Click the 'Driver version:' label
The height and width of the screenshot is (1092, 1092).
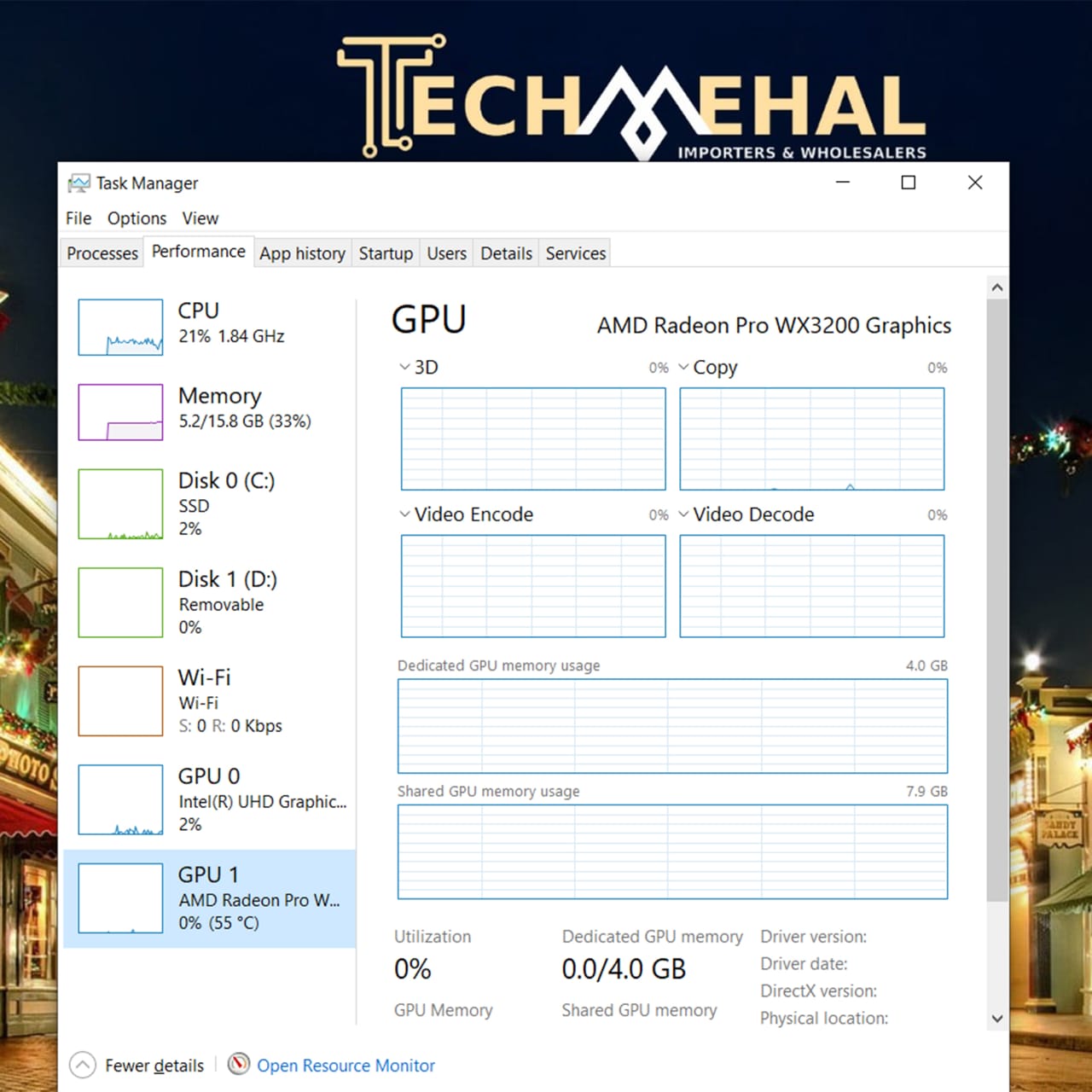click(813, 937)
